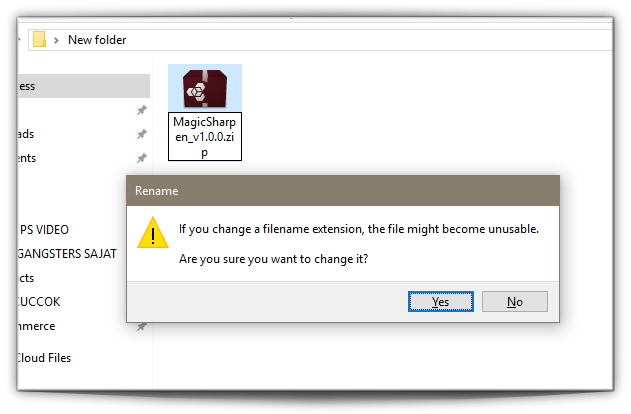Click the pin icon next to commerce item

pyautogui.click(x=141, y=326)
